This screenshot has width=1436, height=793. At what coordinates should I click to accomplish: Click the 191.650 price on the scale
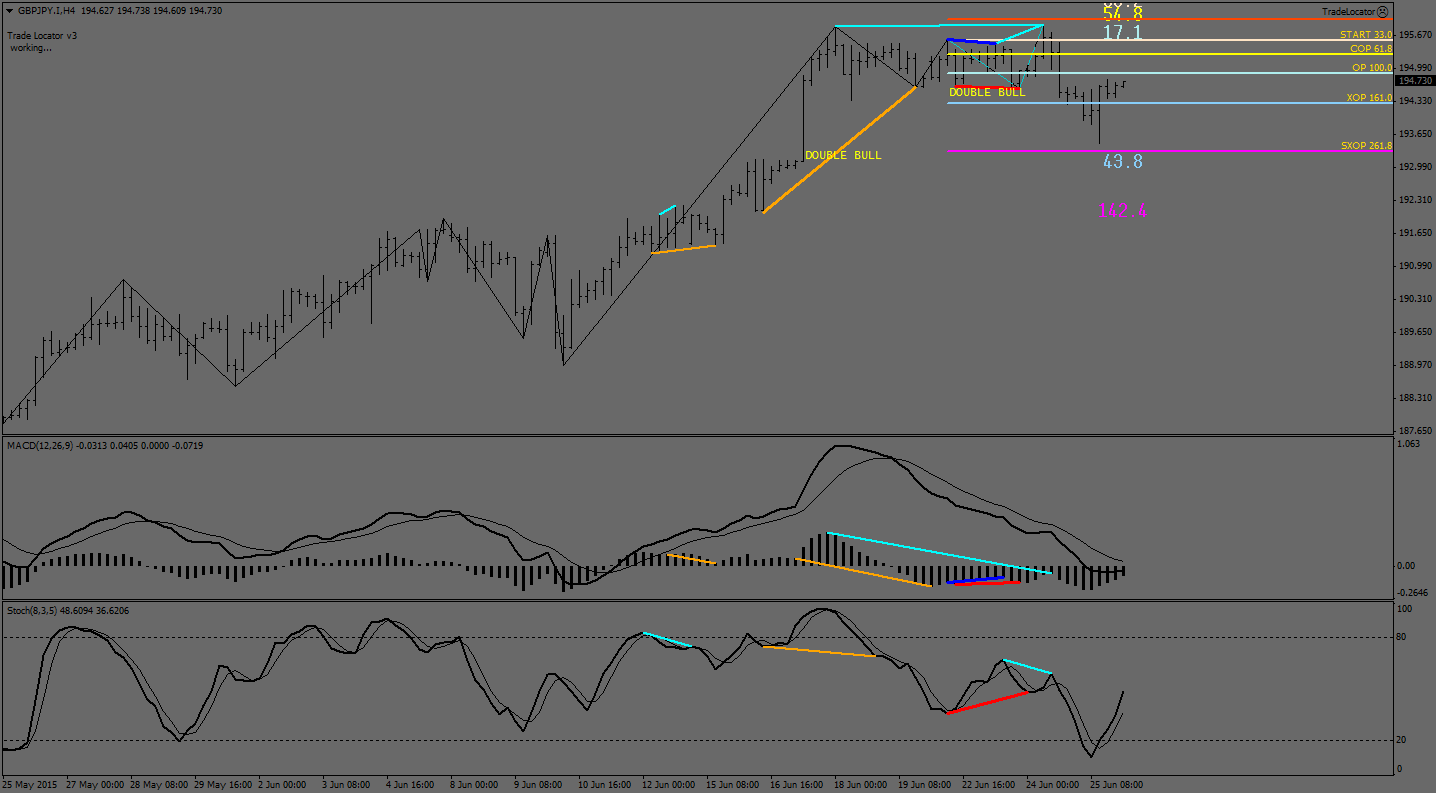1415,233
